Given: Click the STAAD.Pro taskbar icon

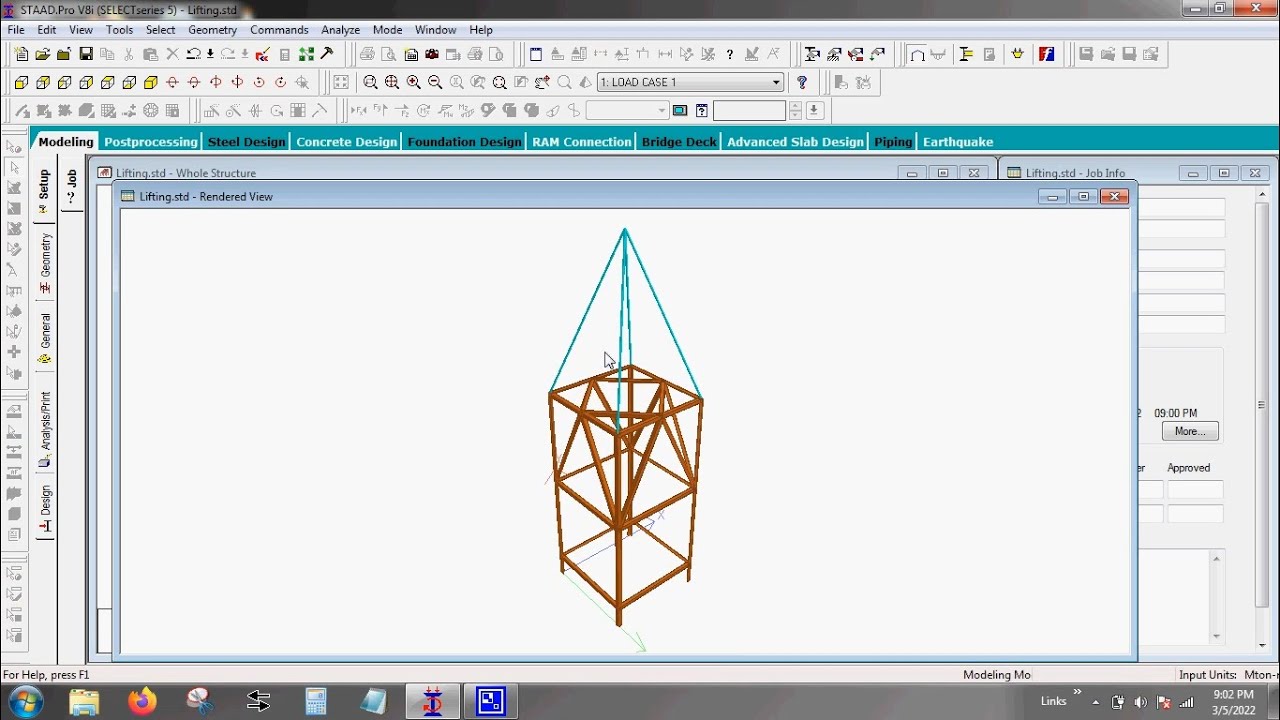Looking at the screenshot, I should 433,701.
